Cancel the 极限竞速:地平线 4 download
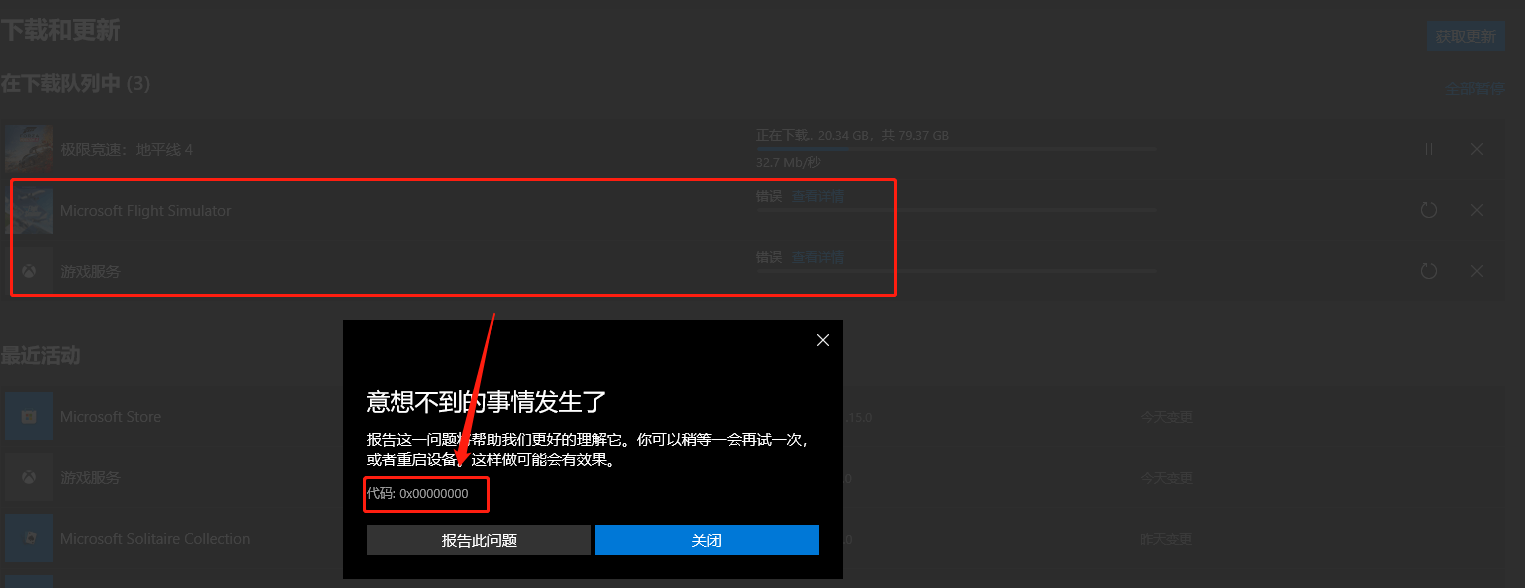Screen dimensions: 1525x588 [x=1477, y=149]
